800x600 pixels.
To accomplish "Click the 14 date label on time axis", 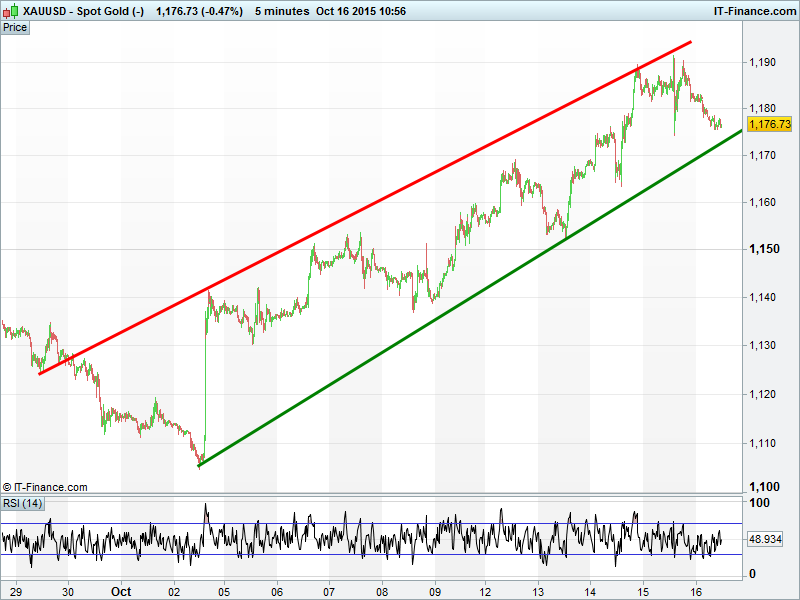I will pyautogui.click(x=590, y=592).
